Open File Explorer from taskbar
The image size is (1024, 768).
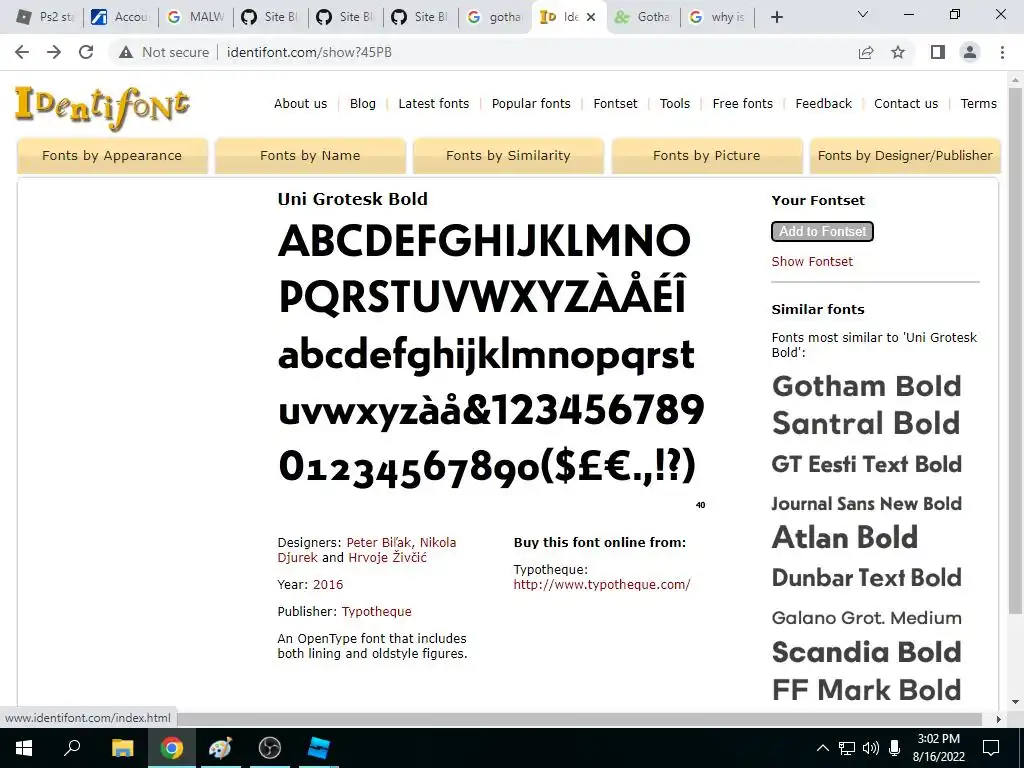122,747
